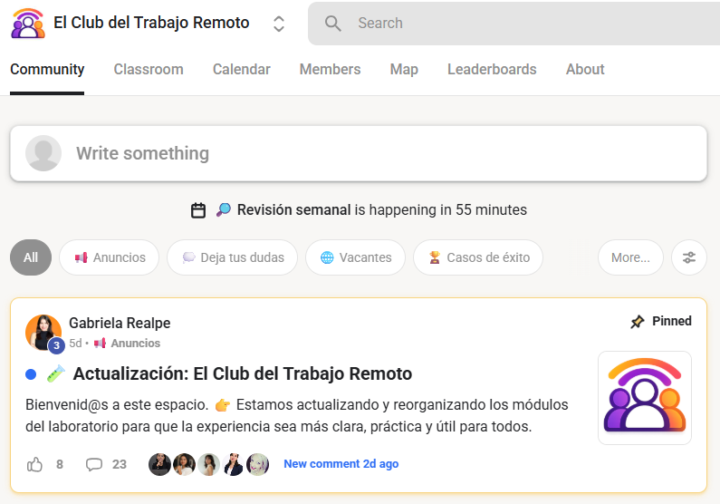Viewport: 720px width, 504px height.
Task: Click the Pinned pin icon
Action: 637,322
